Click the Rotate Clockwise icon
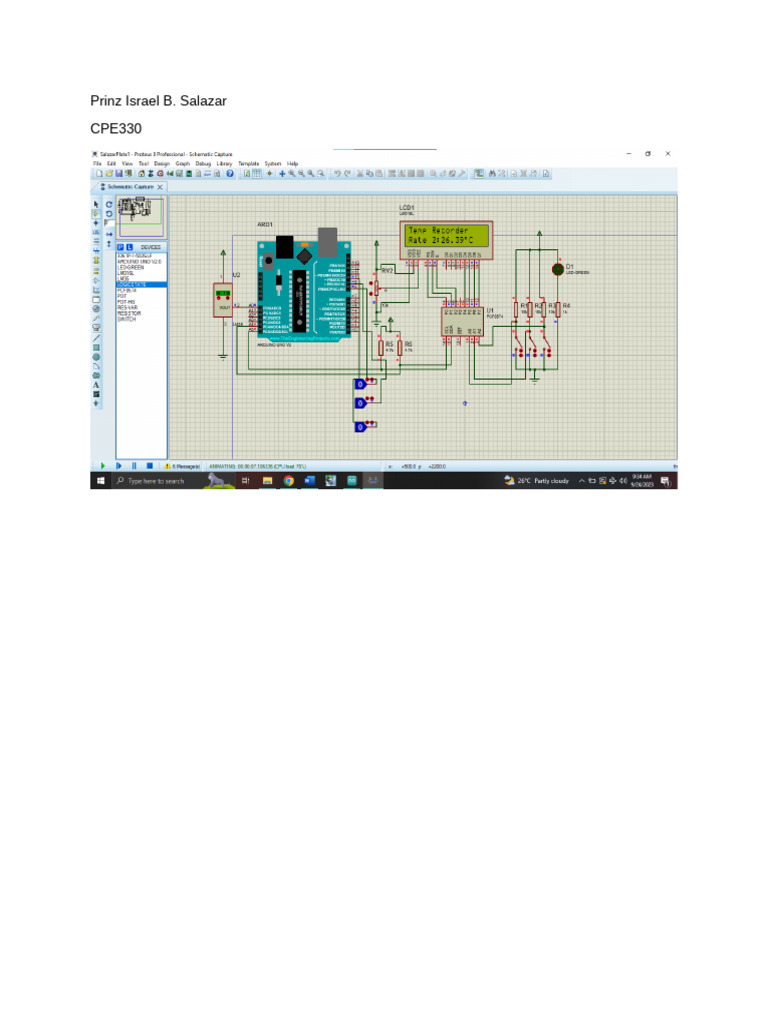The image size is (768, 1024). [109, 204]
